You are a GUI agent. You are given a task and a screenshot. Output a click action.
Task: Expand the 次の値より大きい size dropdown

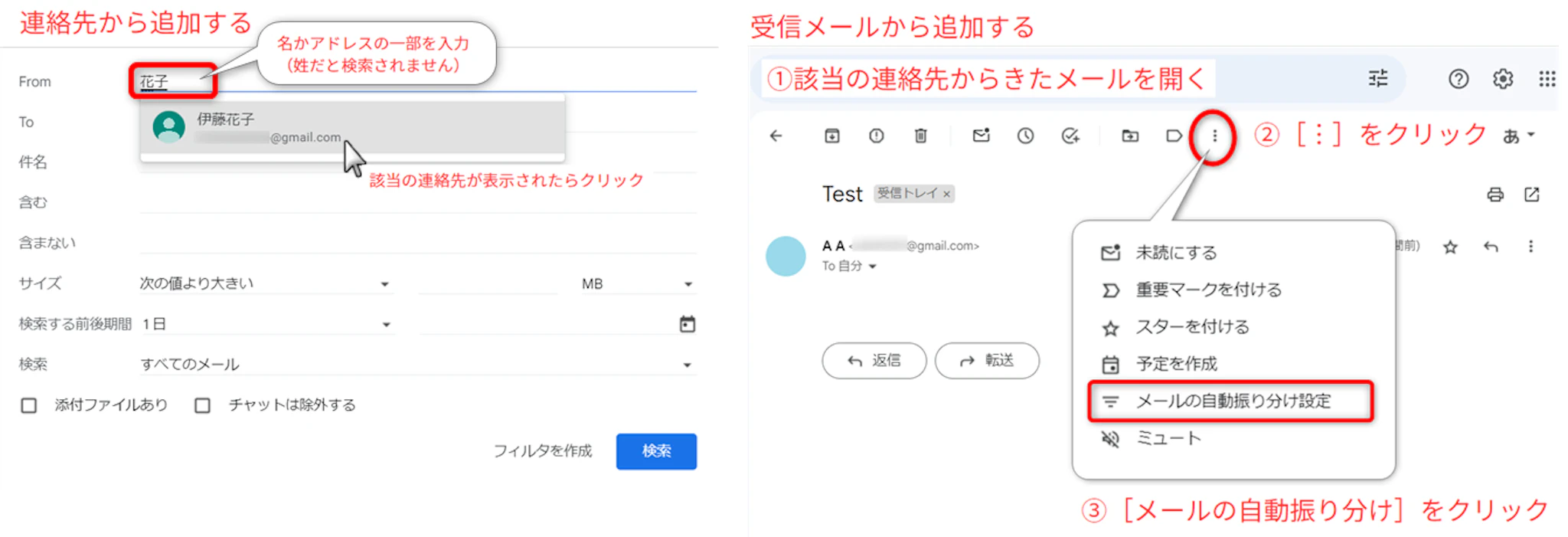pyautogui.click(x=265, y=284)
